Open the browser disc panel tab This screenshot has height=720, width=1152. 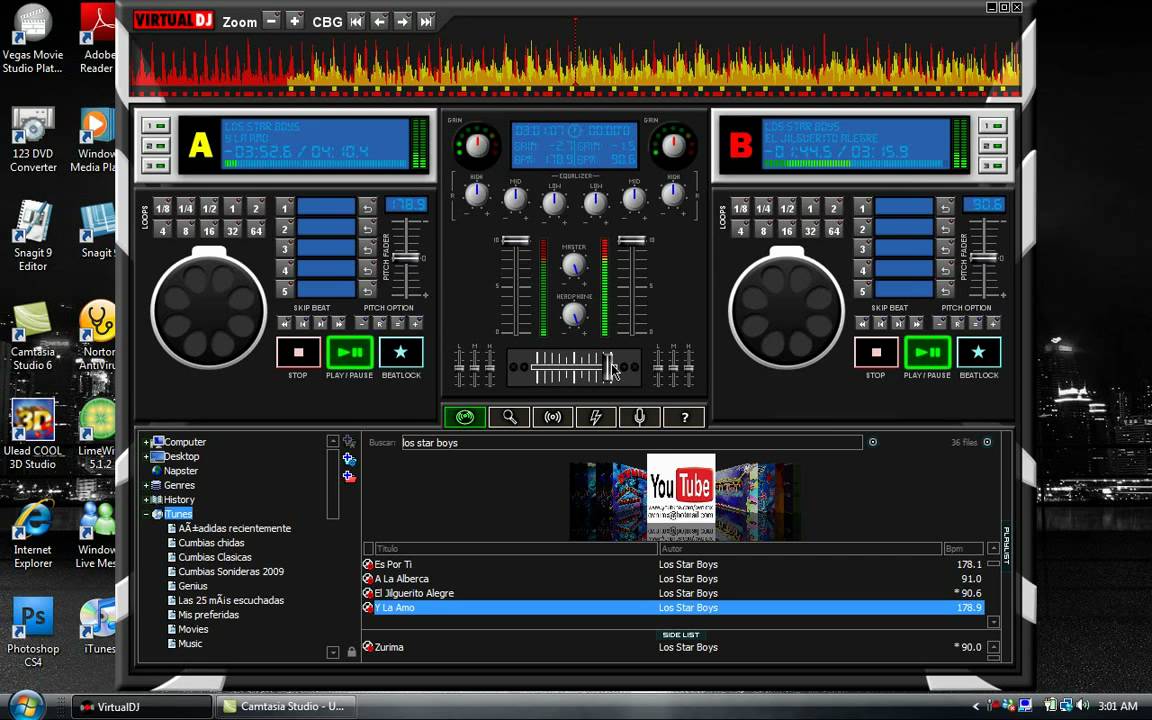(x=464, y=417)
